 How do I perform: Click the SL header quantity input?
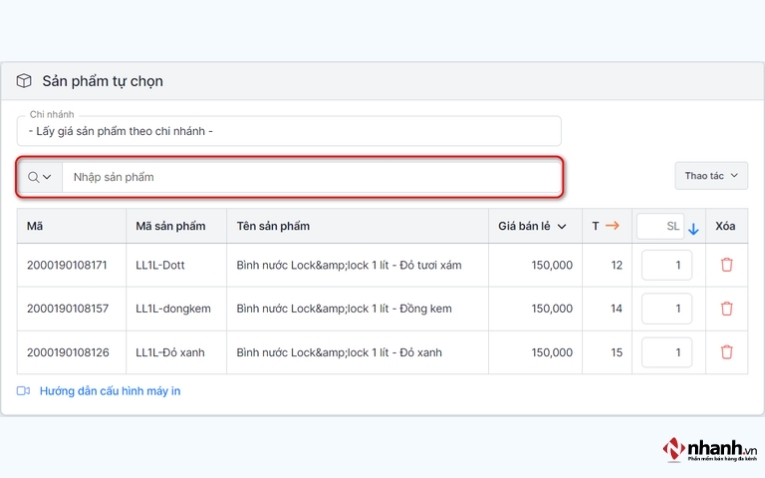pyautogui.click(x=660, y=226)
